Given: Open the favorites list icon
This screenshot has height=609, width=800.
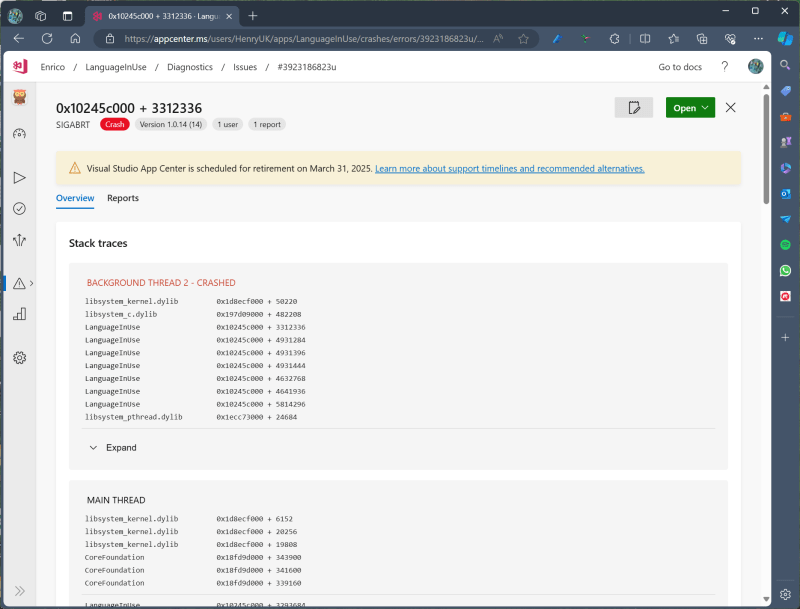Looking at the screenshot, I should click(673, 39).
